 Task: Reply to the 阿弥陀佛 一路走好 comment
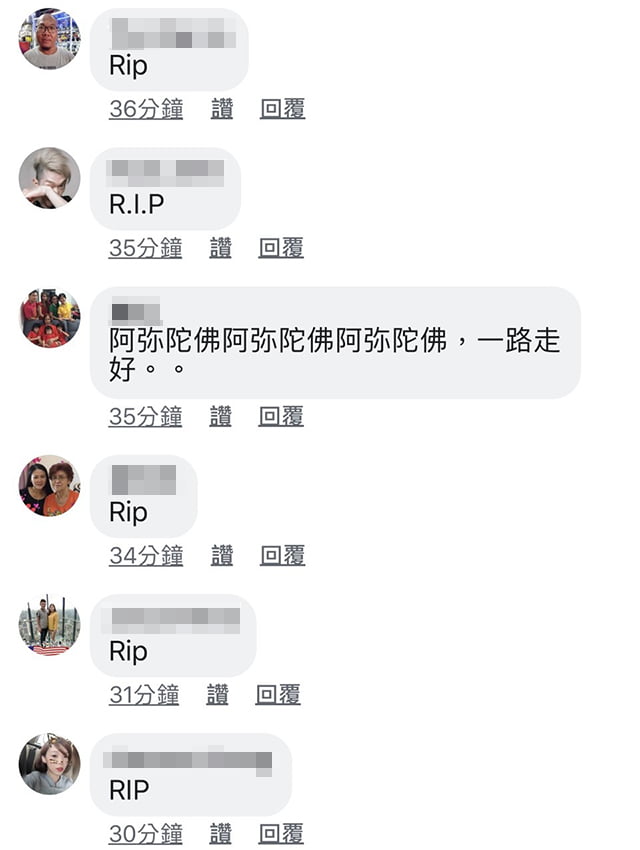click(x=281, y=416)
